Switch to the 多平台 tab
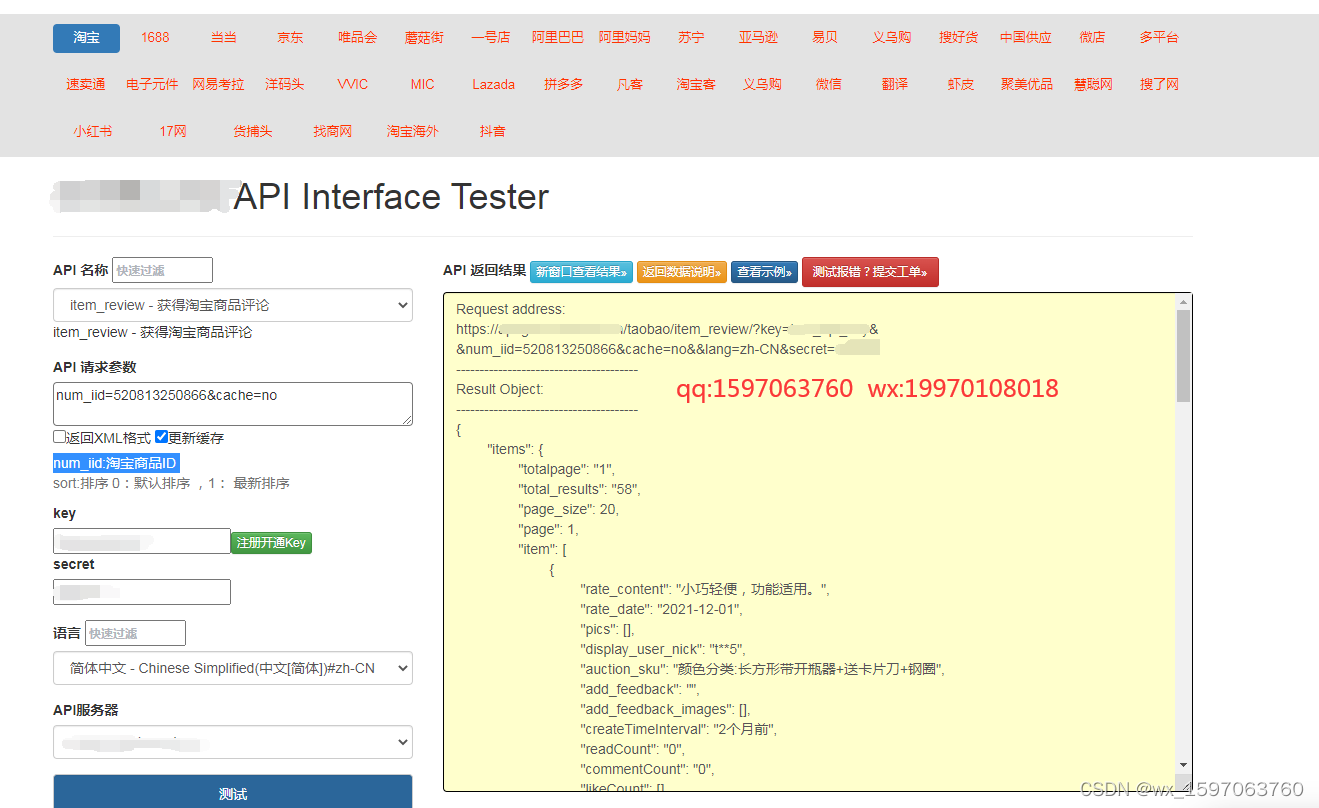This screenshot has height=808, width=1319. (x=1159, y=38)
